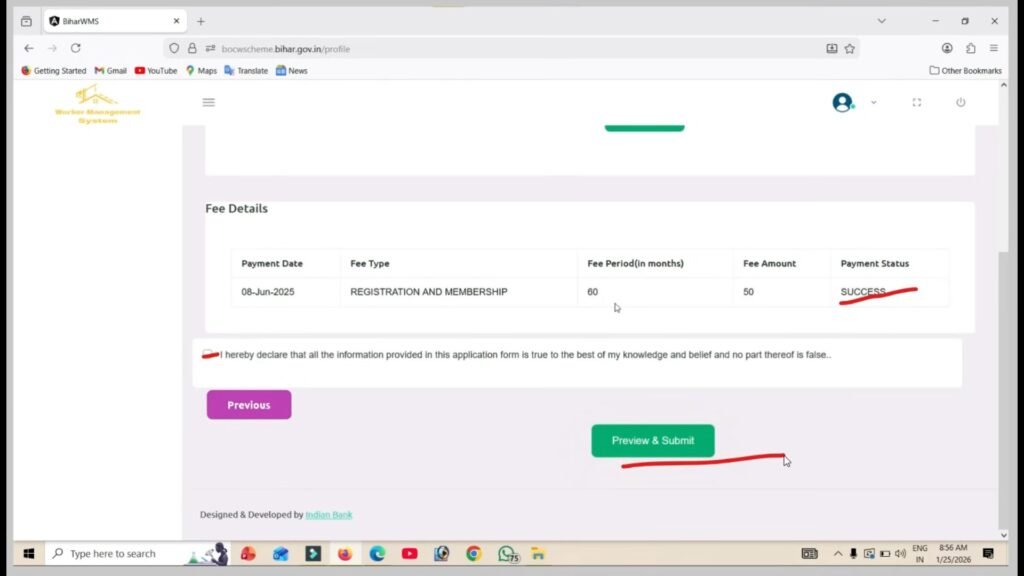Click the SUCCESS payment status text
Screen dimensions: 1024x576
pyautogui.click(x=862, y=291)
